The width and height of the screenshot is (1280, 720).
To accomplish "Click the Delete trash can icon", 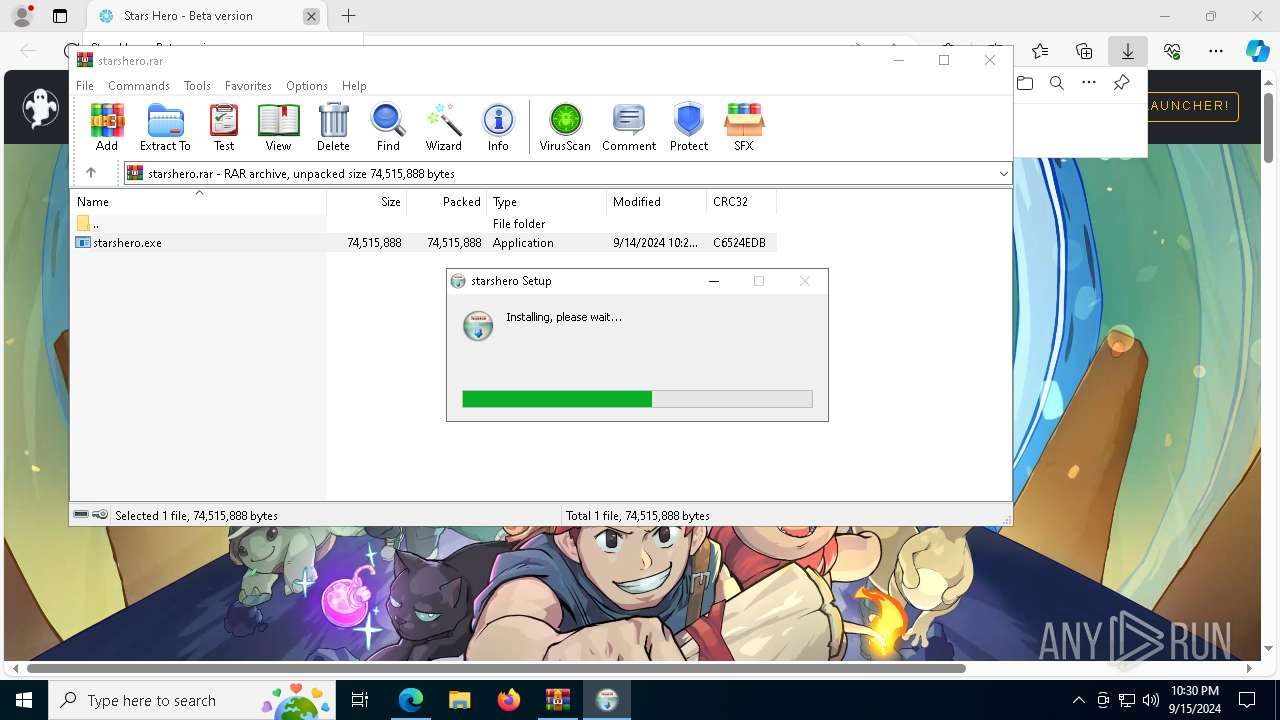I will tap(333, 127).
